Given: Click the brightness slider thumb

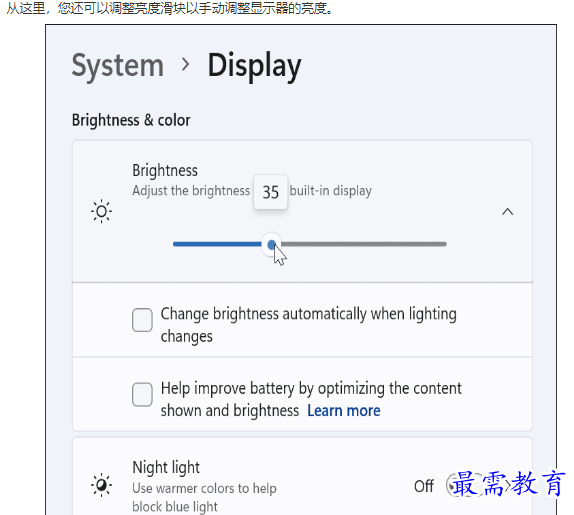Looking at the screenshot, I should coord(271,245).
